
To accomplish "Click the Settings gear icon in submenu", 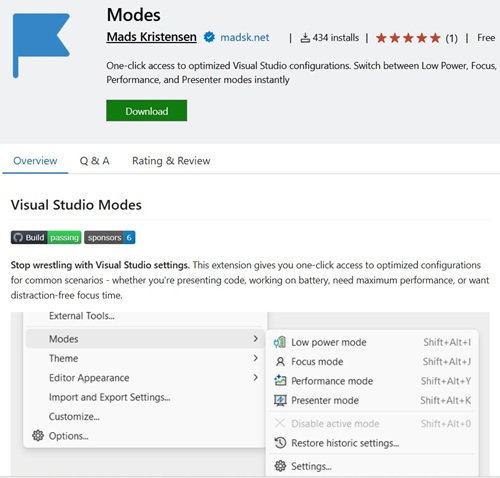I will click(280, 466).
